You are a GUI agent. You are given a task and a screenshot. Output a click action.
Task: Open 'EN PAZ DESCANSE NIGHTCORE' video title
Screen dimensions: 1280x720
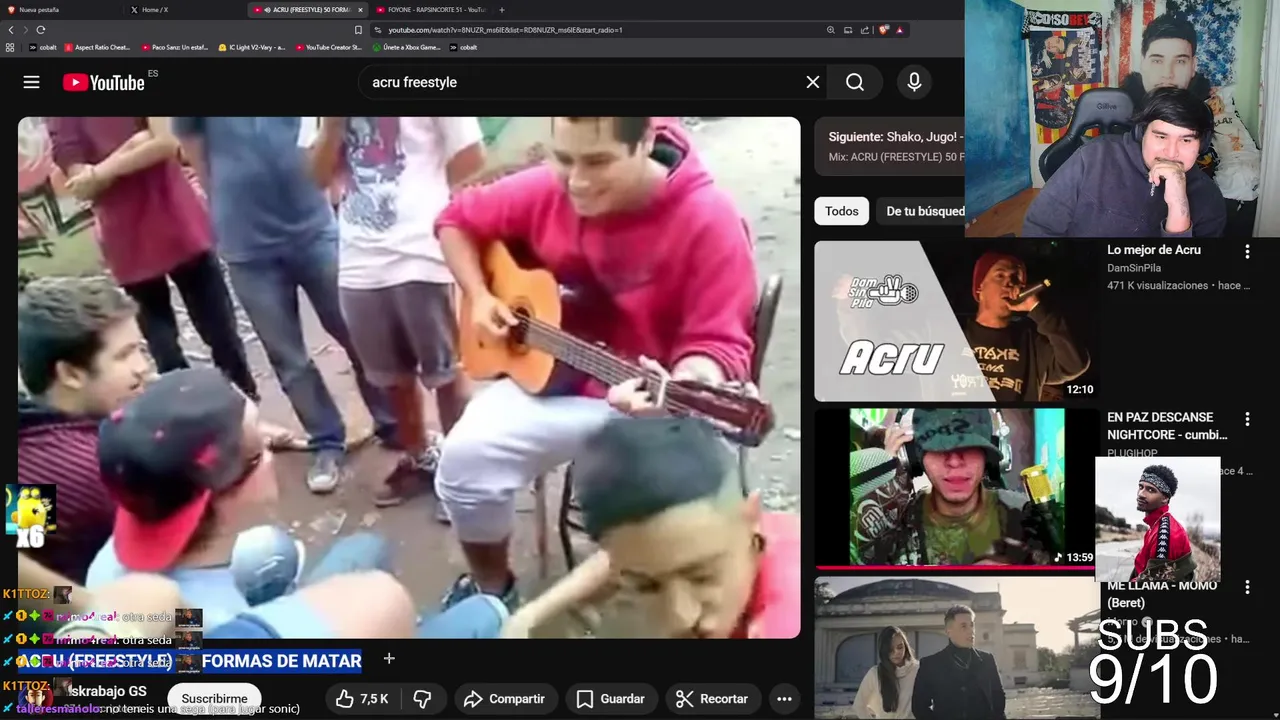[x=1167, y=426]
